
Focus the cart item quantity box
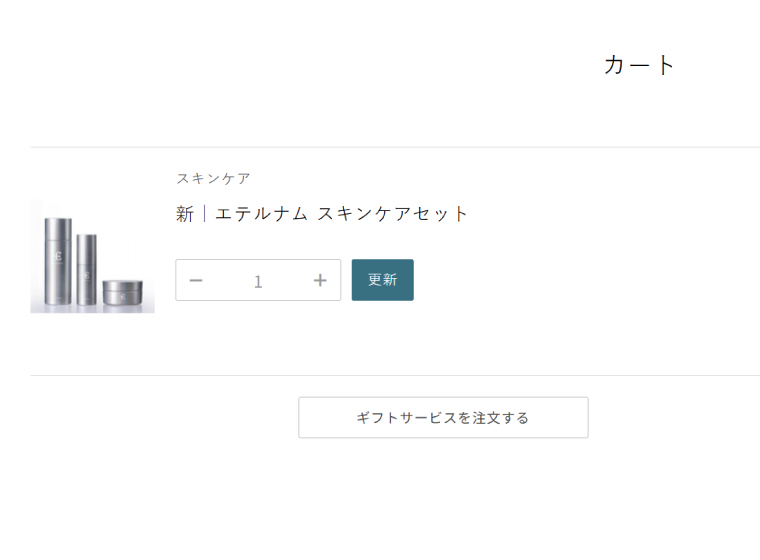coord(258,281)
